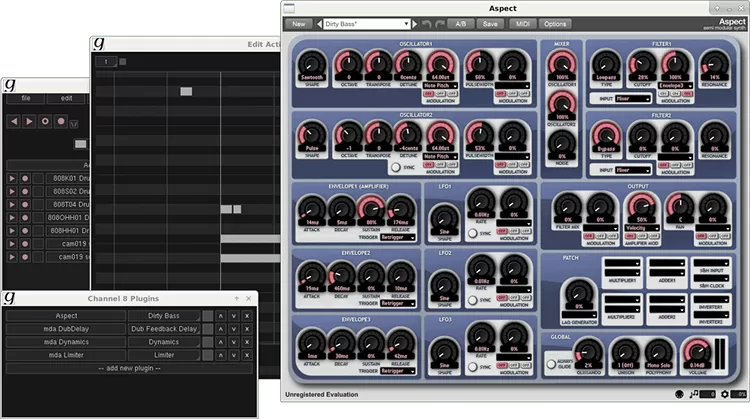Open Oscillator1 Note Pitch modulation dropdown

440,86
